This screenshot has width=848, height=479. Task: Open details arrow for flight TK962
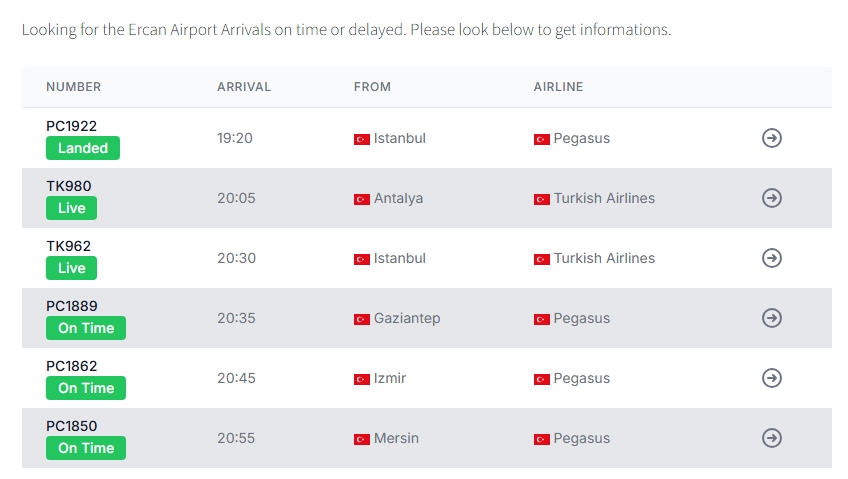[772, 258]
